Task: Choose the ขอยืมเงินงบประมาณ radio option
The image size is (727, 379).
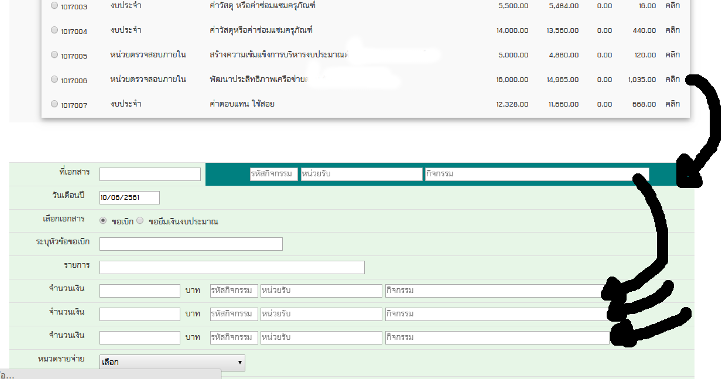Action: point(140,221)
